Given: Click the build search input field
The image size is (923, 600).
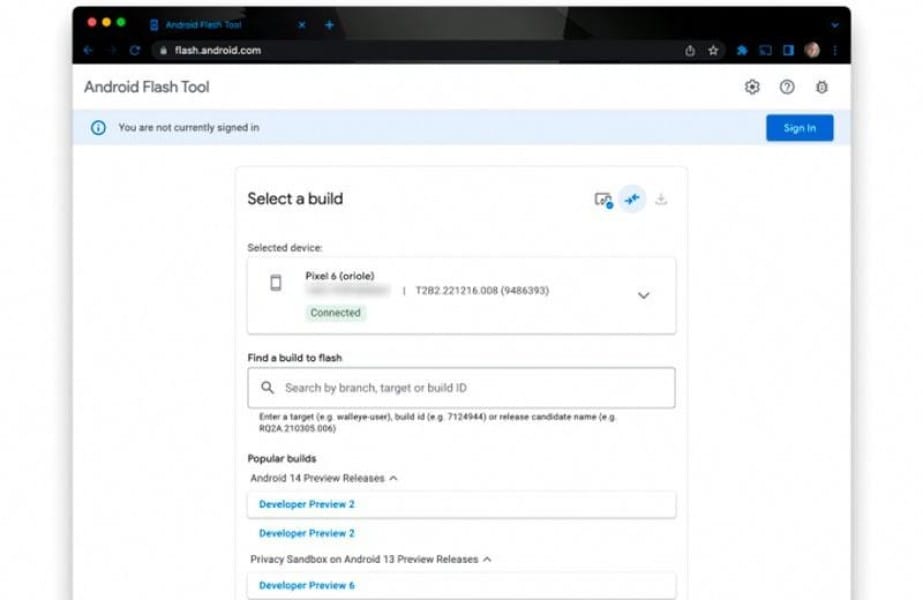Looking at the screenshot, I should tap(461, 388).
